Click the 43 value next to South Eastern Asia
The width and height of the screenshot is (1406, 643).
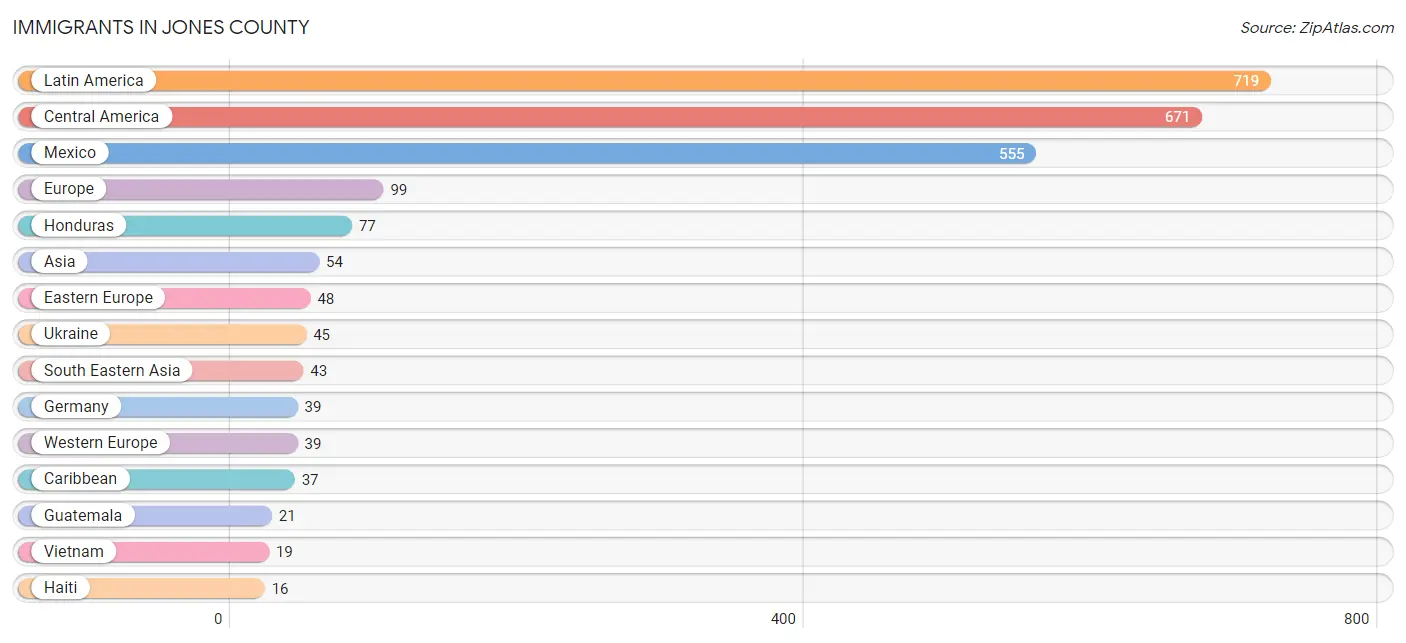tap(319, 371)
